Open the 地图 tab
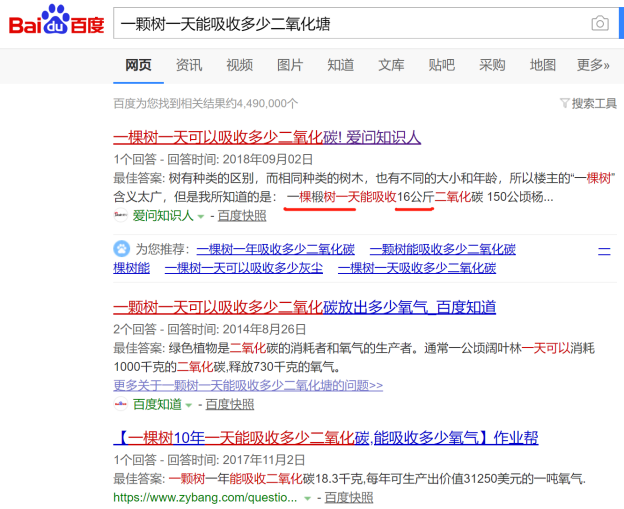624x509 pixels. (x=543, y=65)
